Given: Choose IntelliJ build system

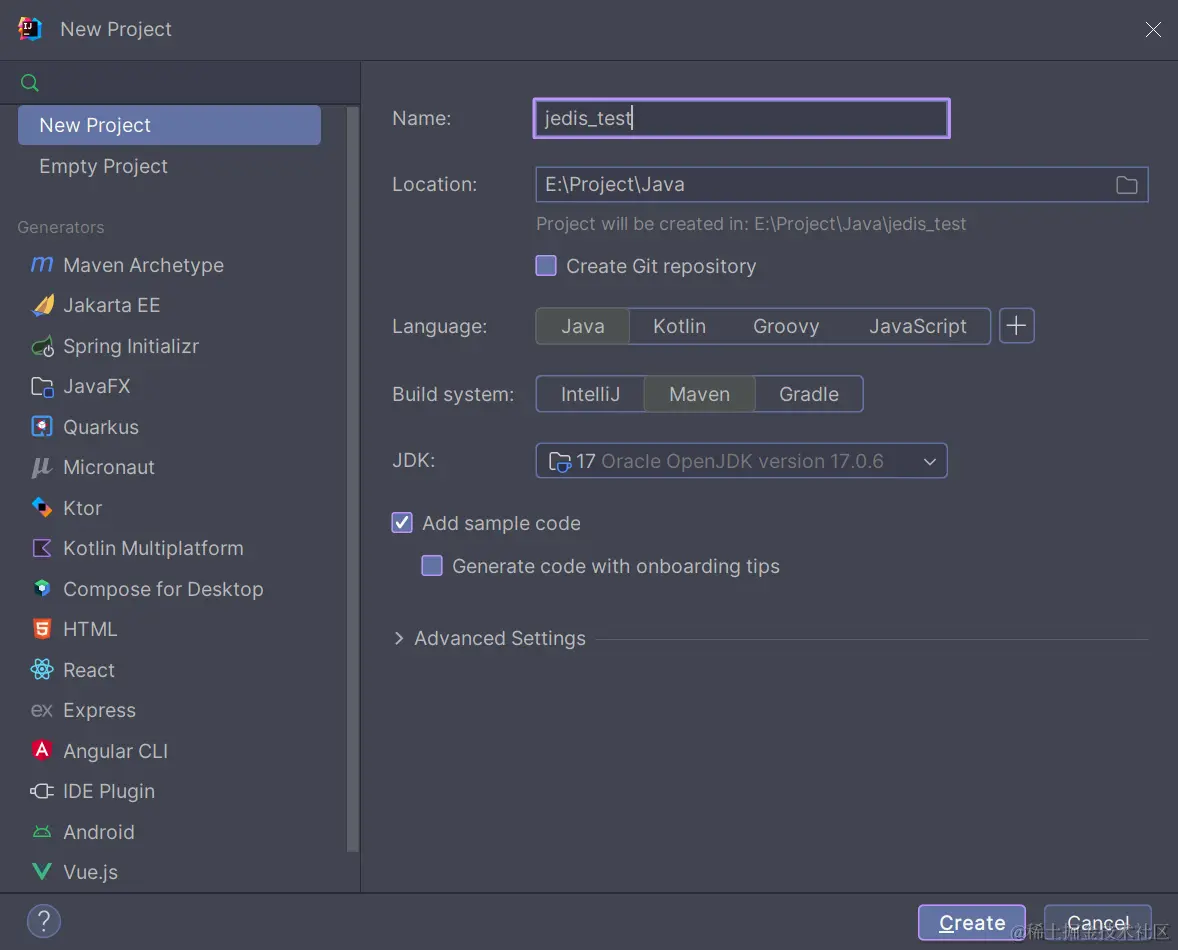Looking at the screenshot, I should (591, 394).
